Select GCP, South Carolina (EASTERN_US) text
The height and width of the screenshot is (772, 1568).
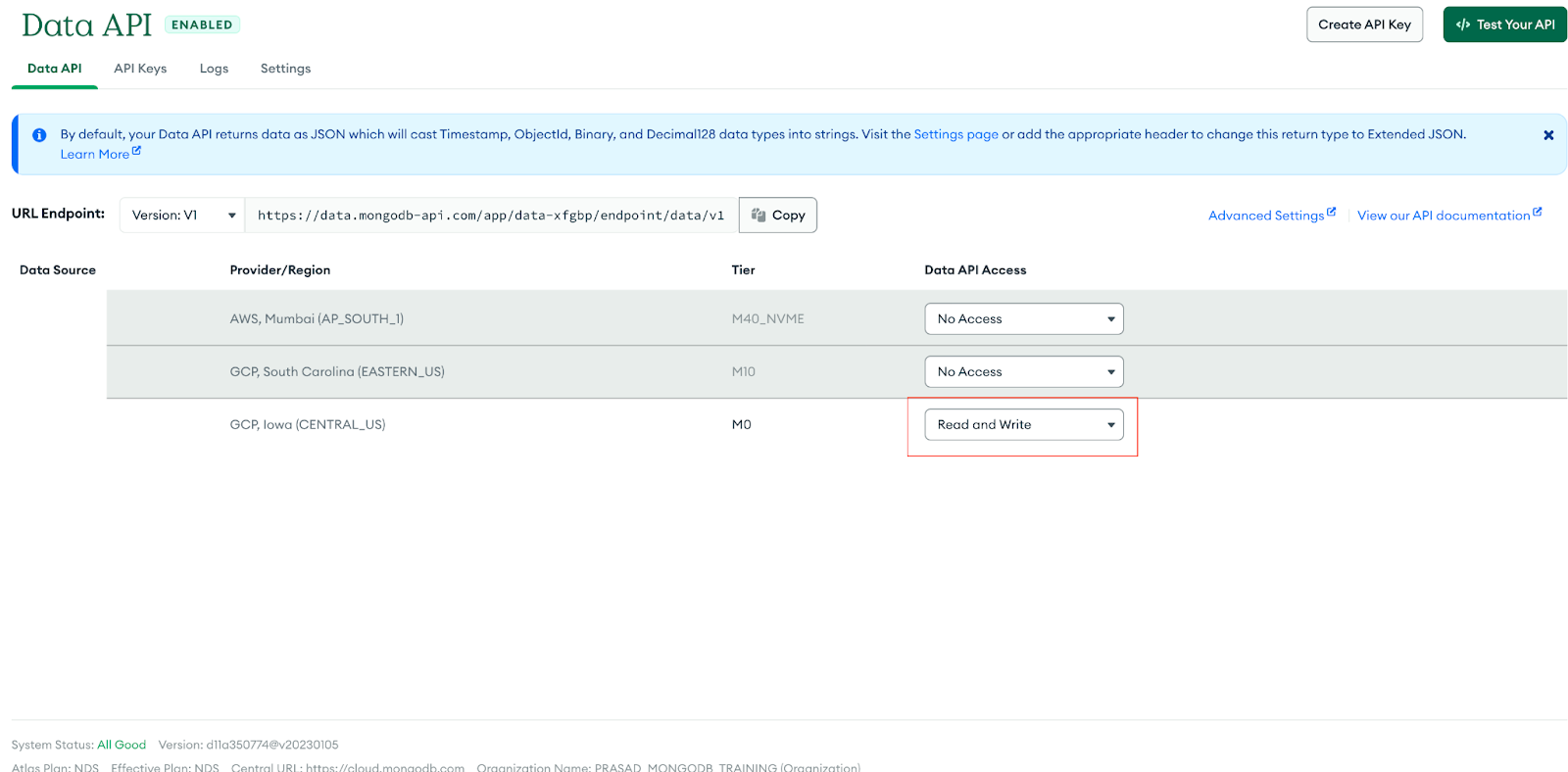[337, 371]
